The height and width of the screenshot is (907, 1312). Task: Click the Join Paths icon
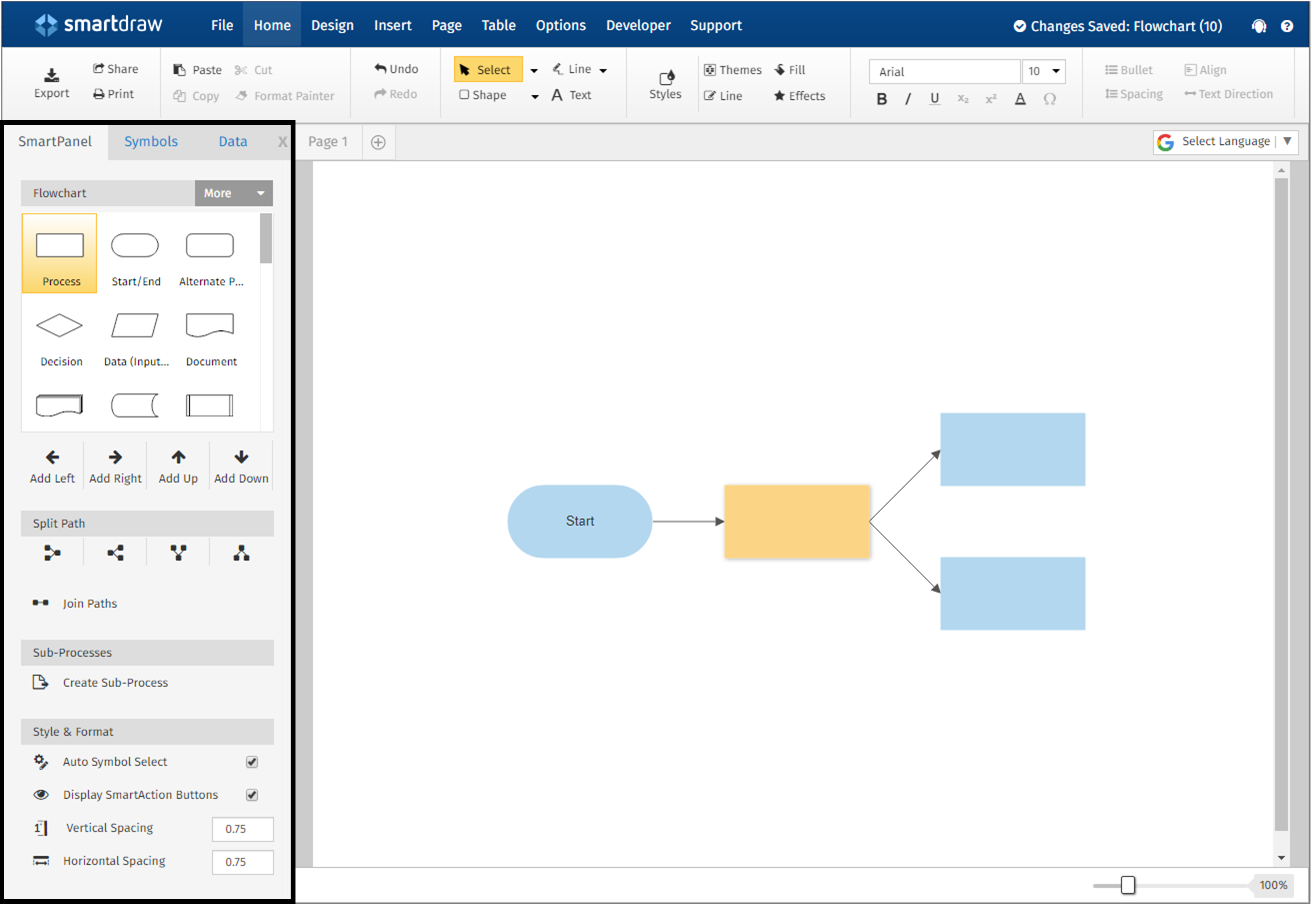[x=41, y=603]
